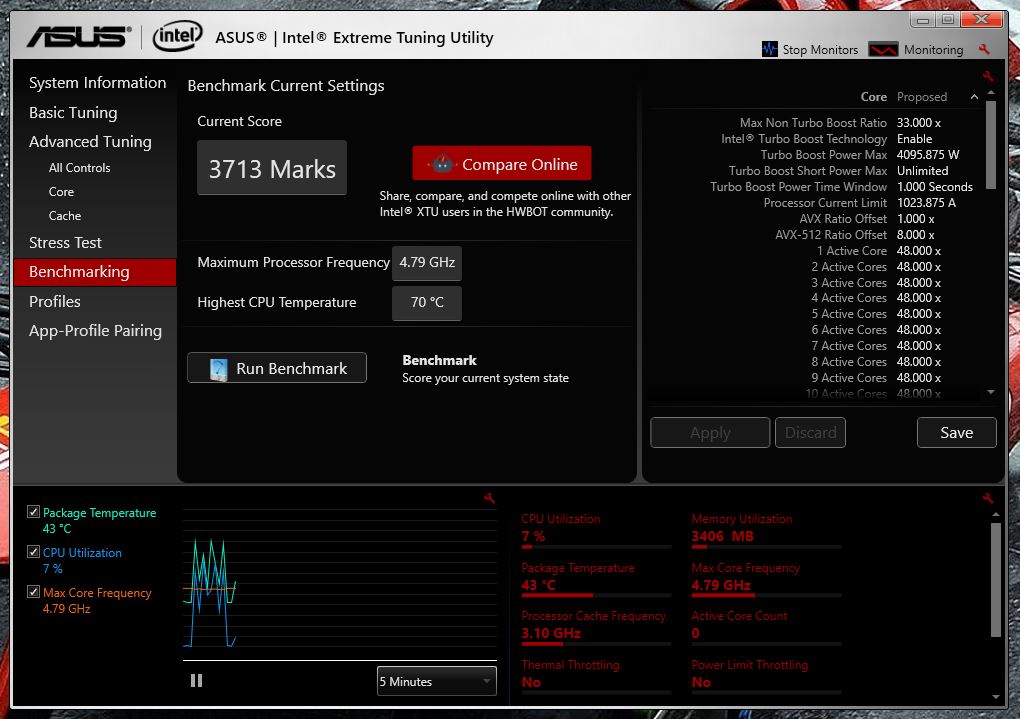Select All Controls under Advanced Tuning
The height and width of the screenshot is (719, 1020).
(79, 168)
